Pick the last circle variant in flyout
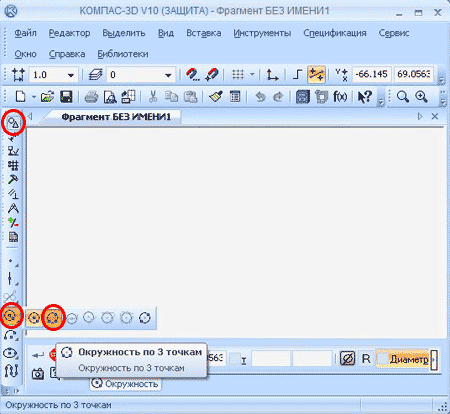Screen dimensions: 450x414 145,318
